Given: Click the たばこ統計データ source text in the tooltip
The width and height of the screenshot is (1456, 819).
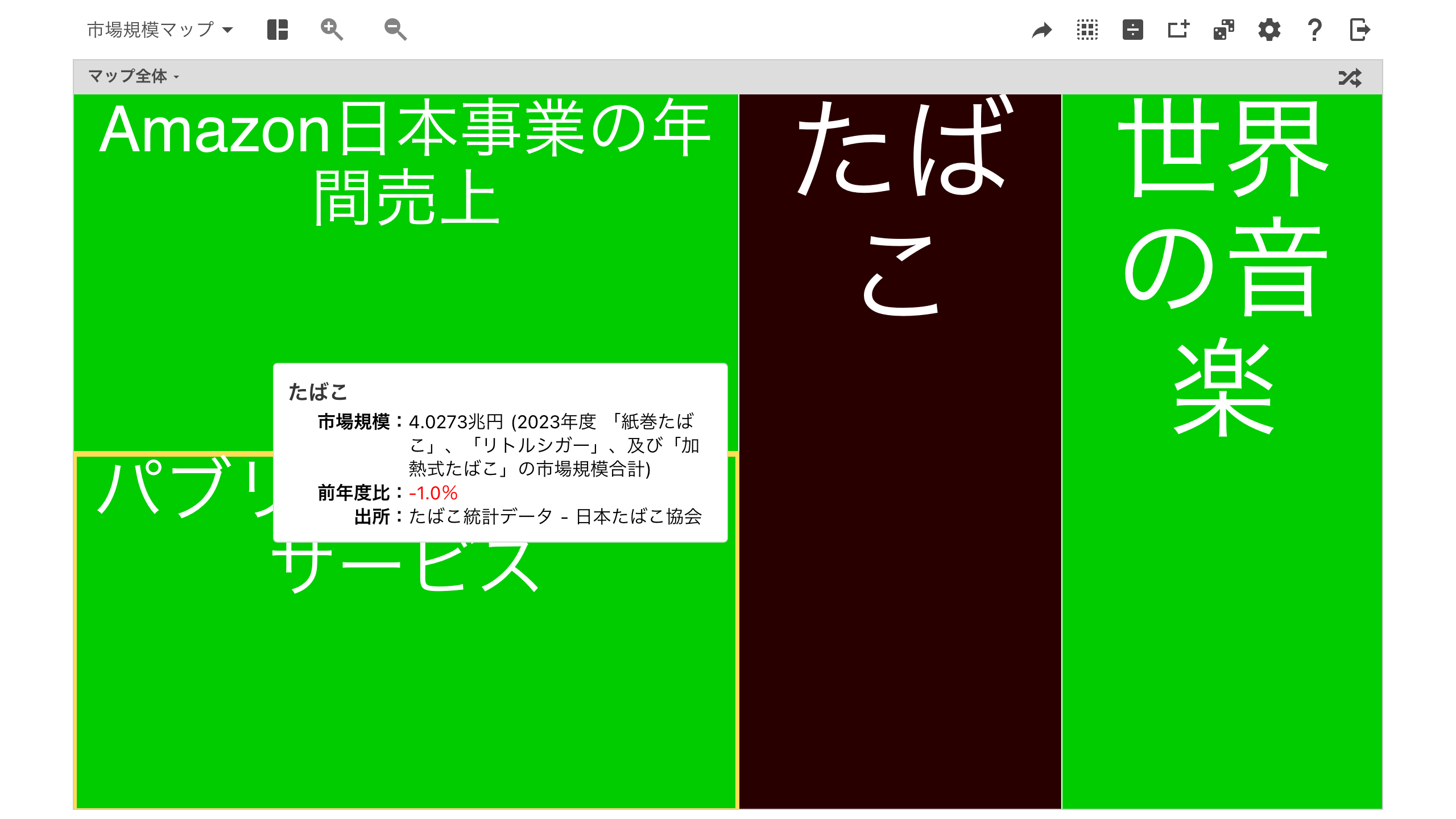Looking at the screenshot, I should [555, 516].
